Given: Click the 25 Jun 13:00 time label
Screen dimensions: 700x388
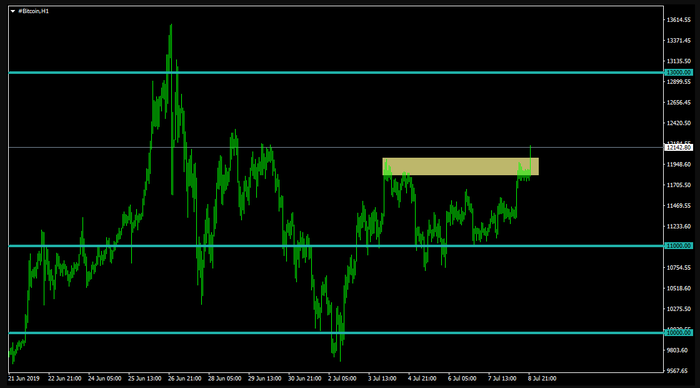Looking at the screenshot, I should tap(145, 379).
